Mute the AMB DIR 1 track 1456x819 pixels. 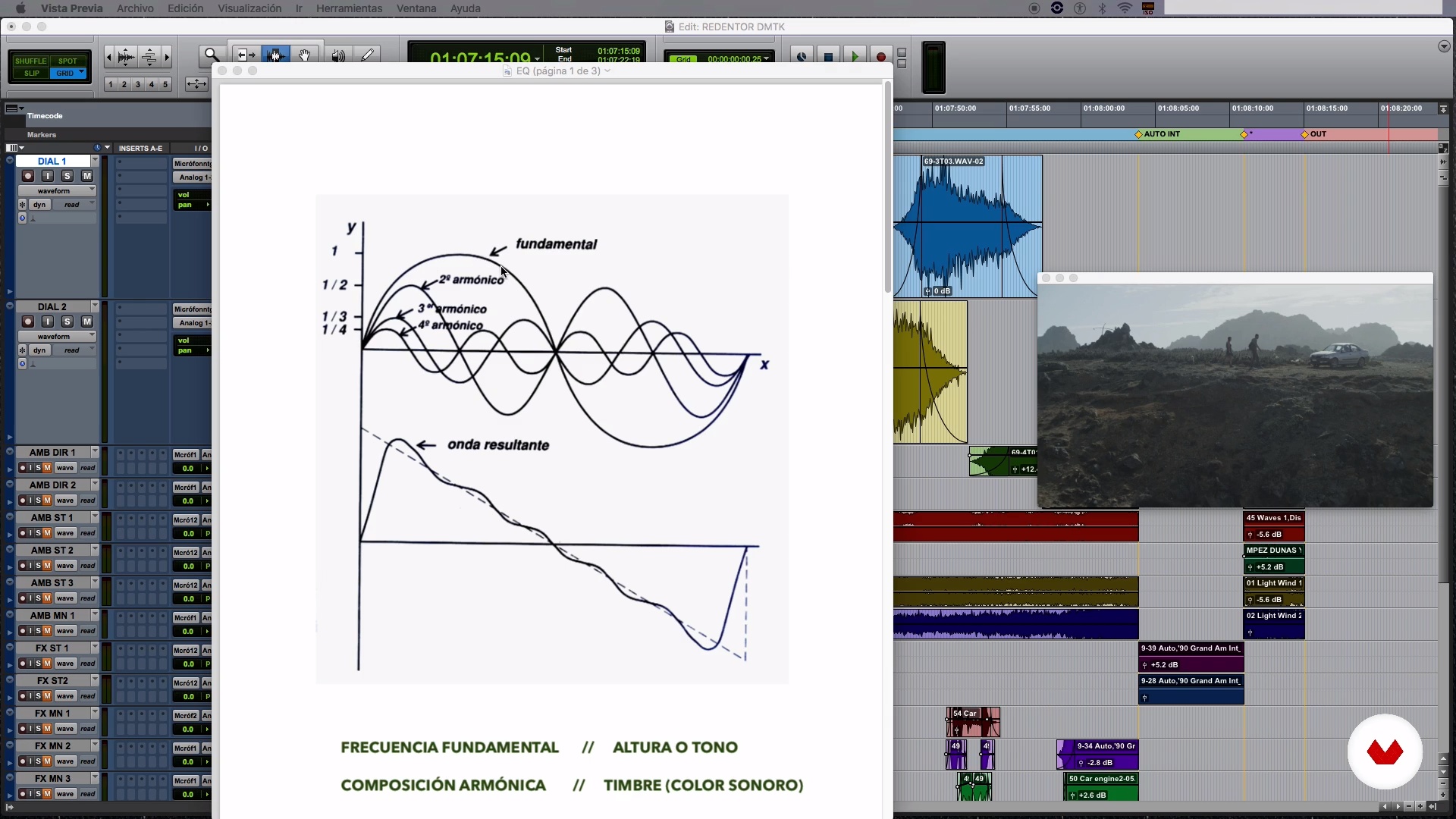47,468
